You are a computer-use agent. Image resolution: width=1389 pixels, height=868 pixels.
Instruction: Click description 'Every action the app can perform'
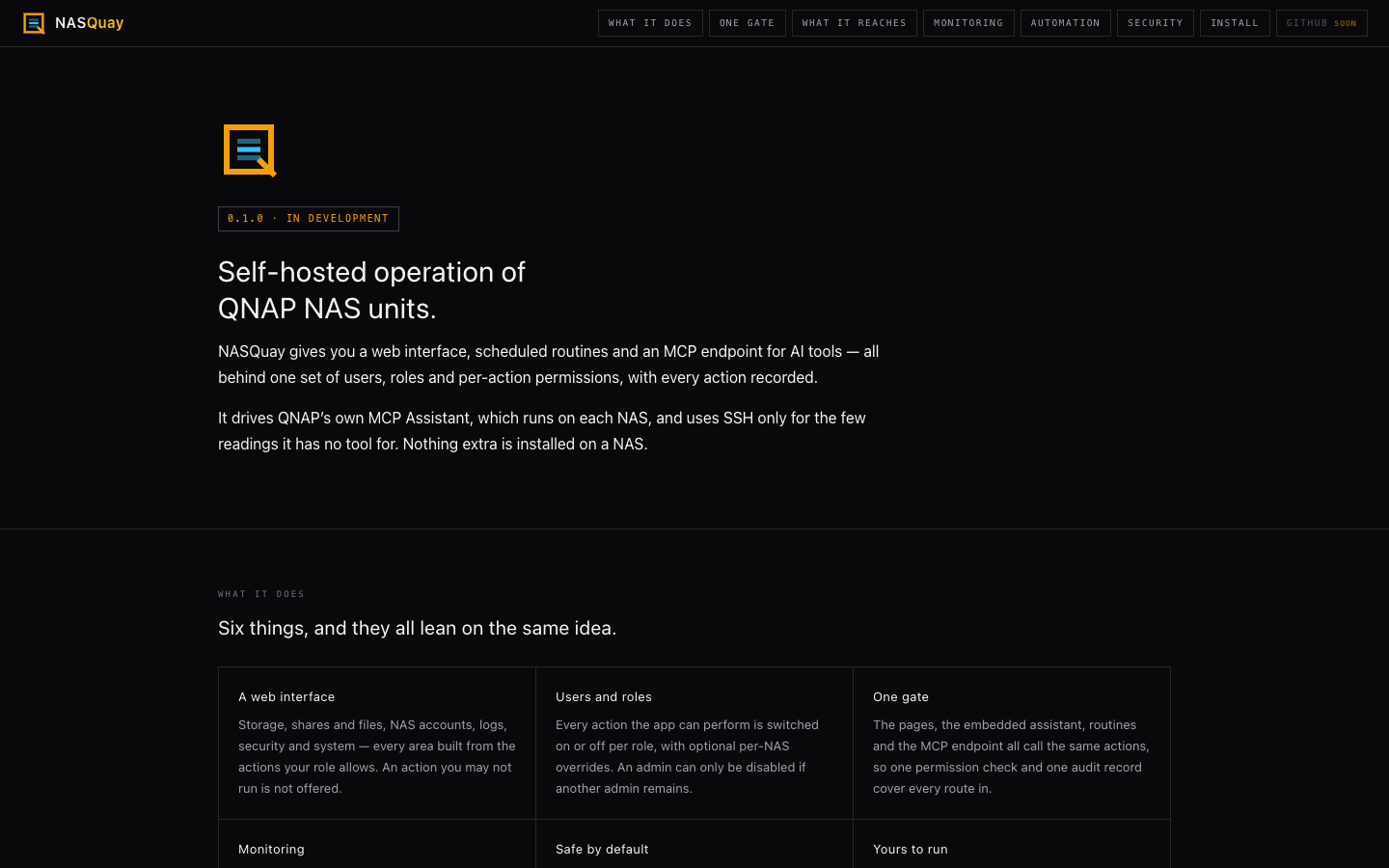(687, 757)
